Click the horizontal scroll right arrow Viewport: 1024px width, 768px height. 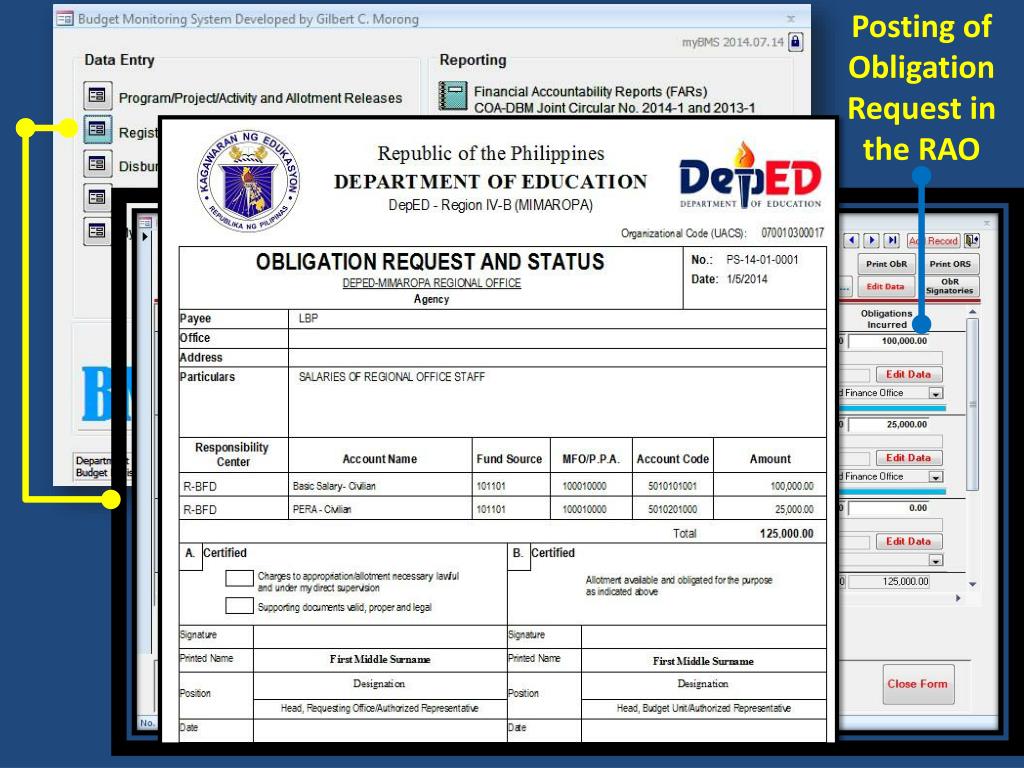(958, 598)
